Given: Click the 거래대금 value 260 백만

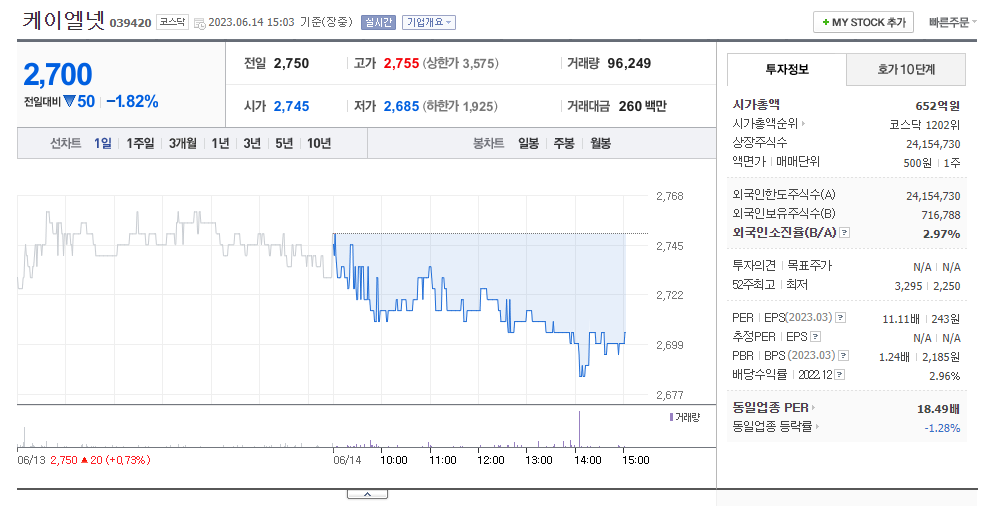Looking at the screenshot, I should pyautogui.click(x=642, y=106).
